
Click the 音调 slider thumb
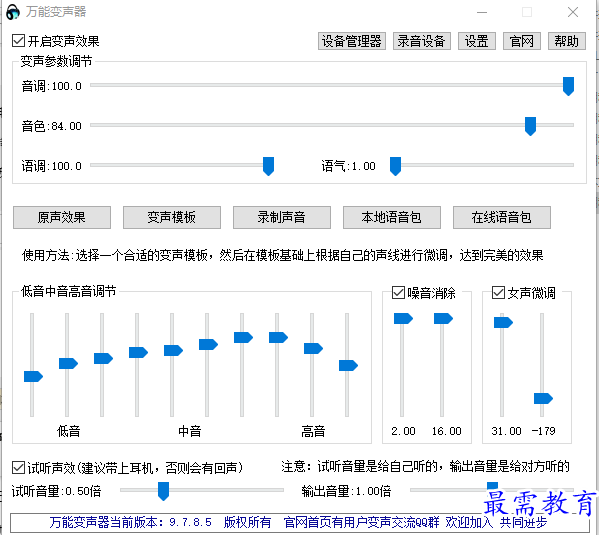568,86
